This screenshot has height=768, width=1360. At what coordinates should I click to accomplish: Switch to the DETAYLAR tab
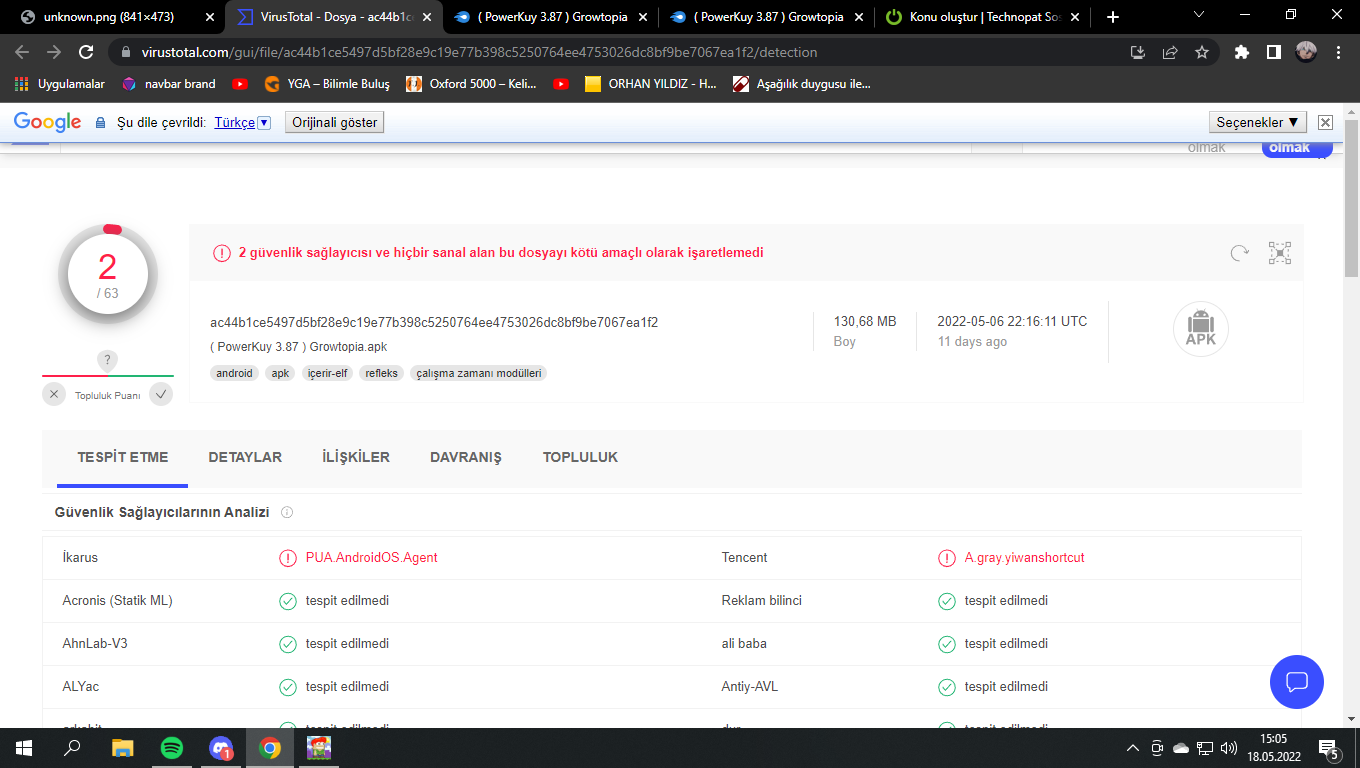click(245, 457)
